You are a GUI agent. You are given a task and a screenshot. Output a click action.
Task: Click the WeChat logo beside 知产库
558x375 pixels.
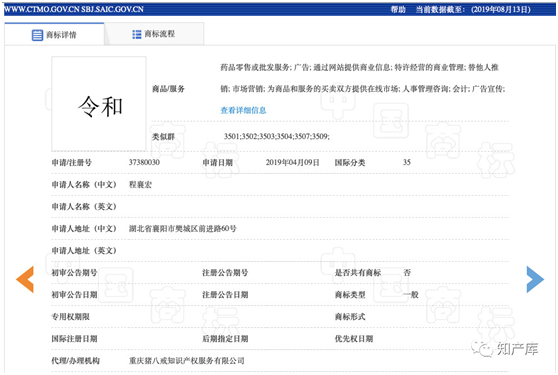point(482,349)
